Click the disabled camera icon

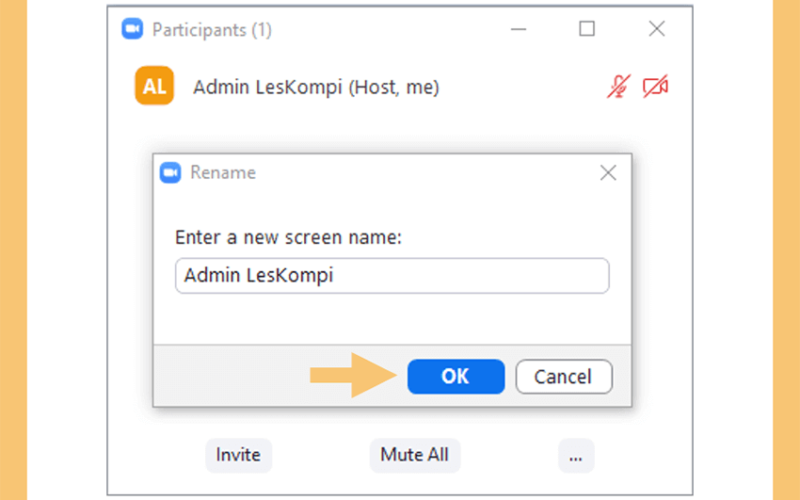656,86
